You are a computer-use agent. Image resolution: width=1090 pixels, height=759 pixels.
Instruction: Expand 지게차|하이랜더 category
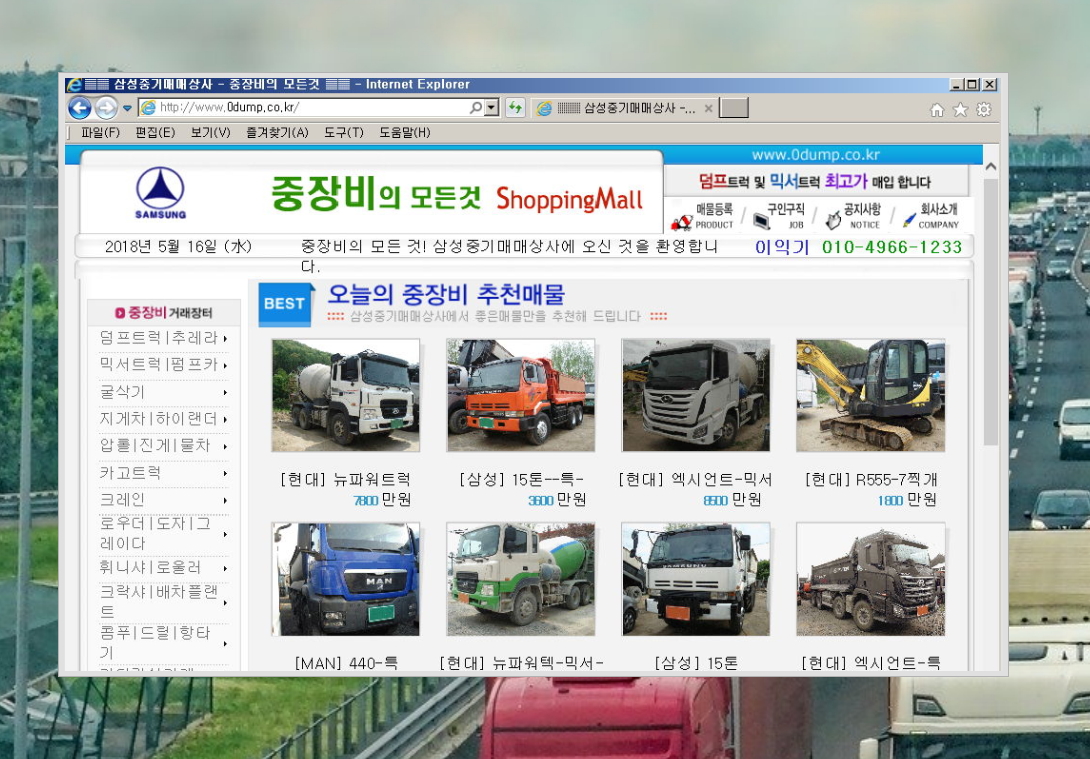click(163, 418)
